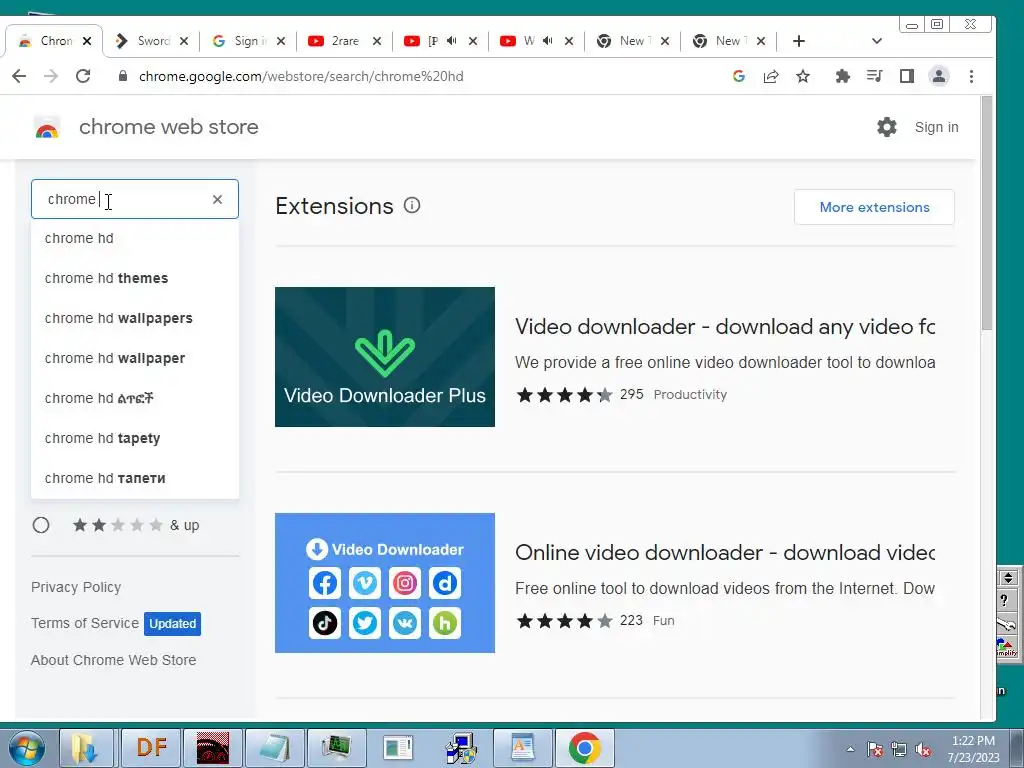This screenshot has height=768, width=1024.
Task: Click the volume muted tray icon
Action: click(x=923, y=750)
